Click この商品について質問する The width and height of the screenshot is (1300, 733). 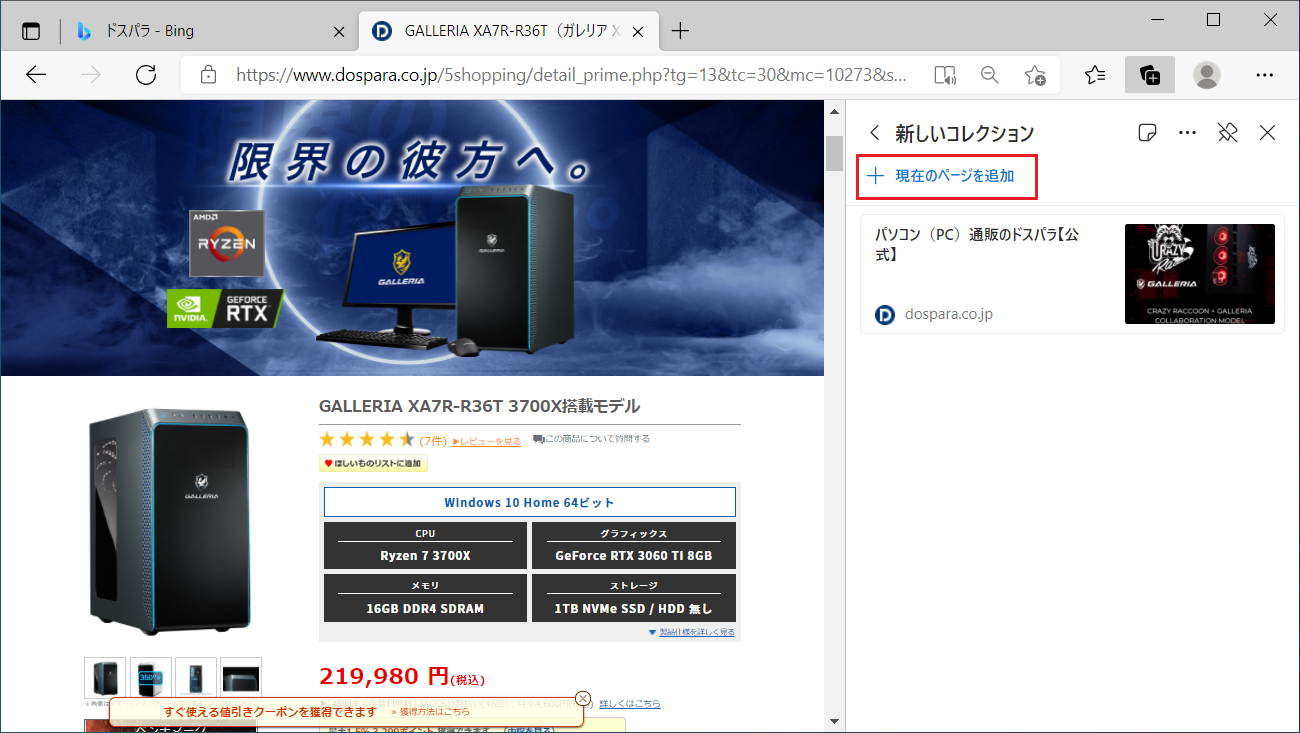591,439
